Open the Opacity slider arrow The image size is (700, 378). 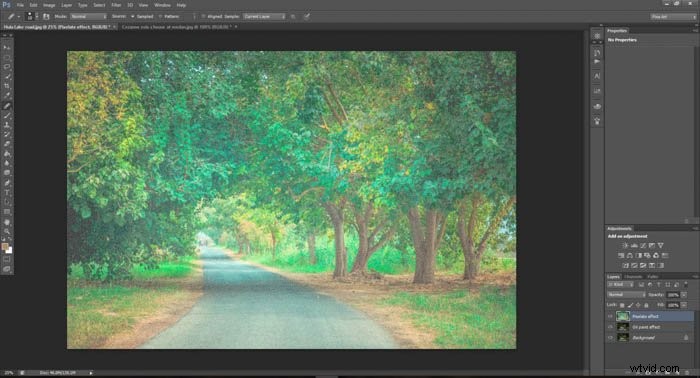pos(684,295)
